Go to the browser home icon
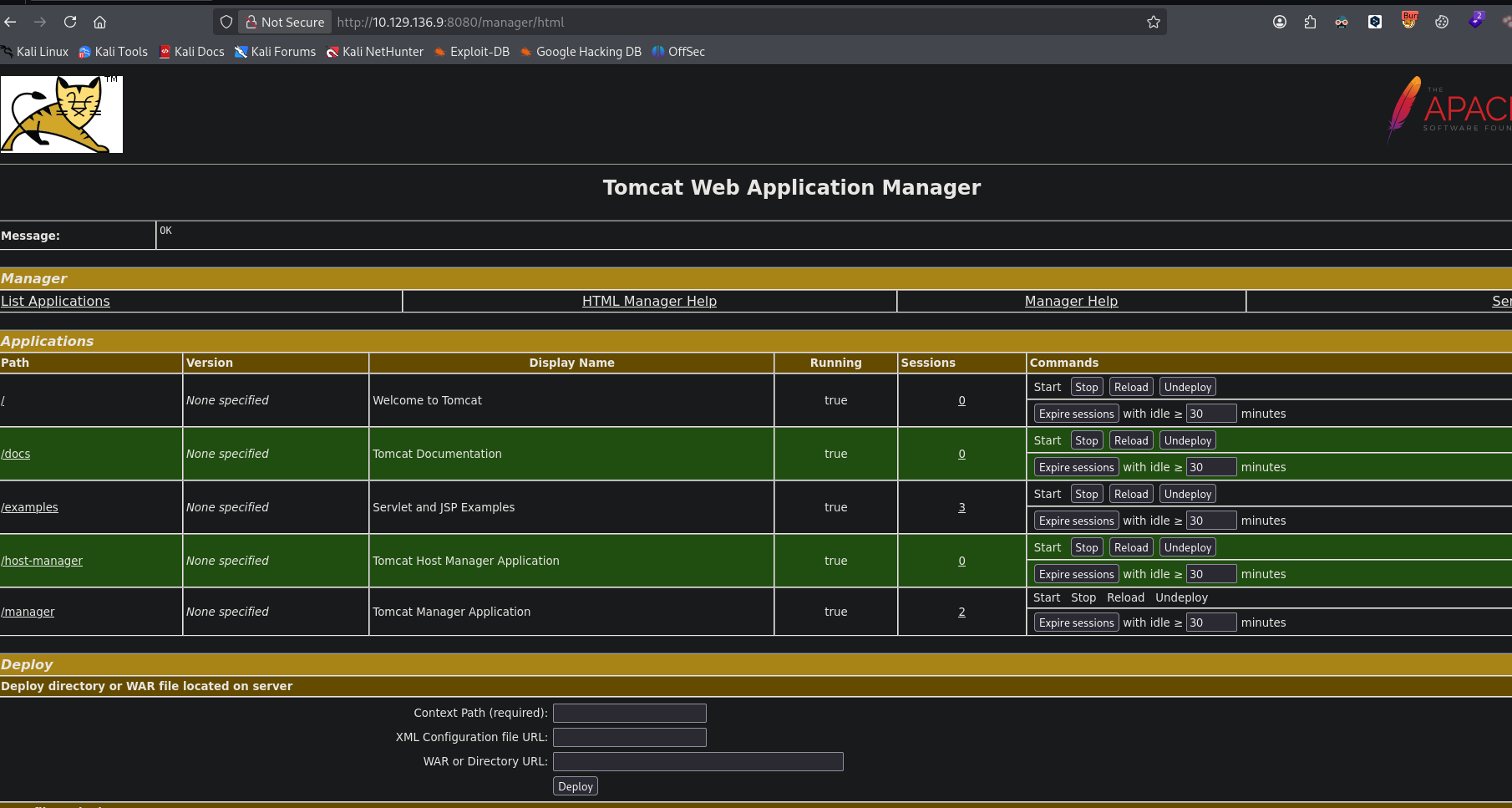Viewport: 1512px width, 808px height. click(100, 22)
